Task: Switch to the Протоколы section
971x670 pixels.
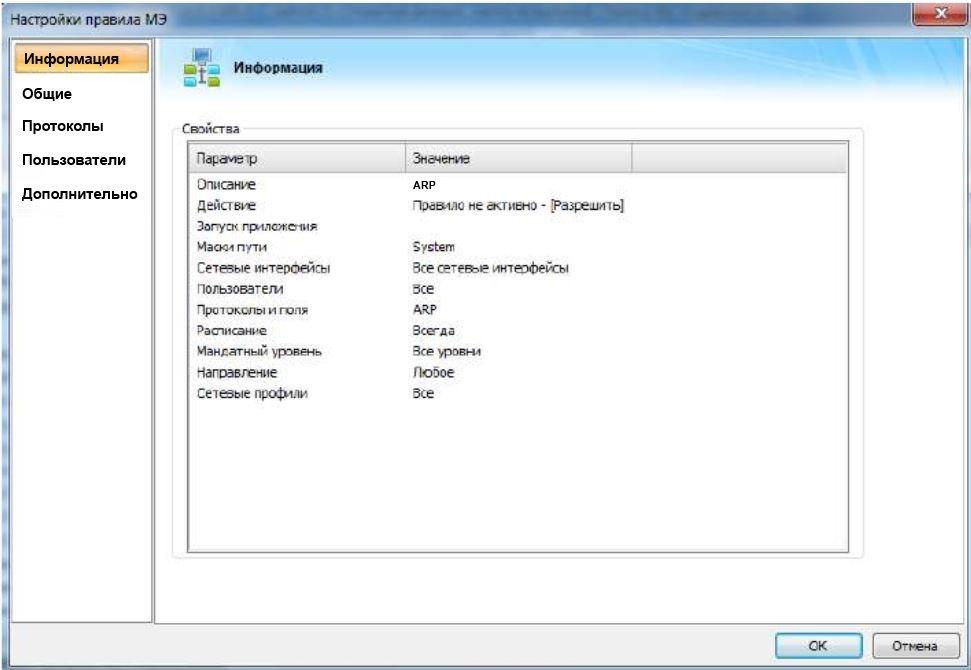Action: (x=63, y=126)
